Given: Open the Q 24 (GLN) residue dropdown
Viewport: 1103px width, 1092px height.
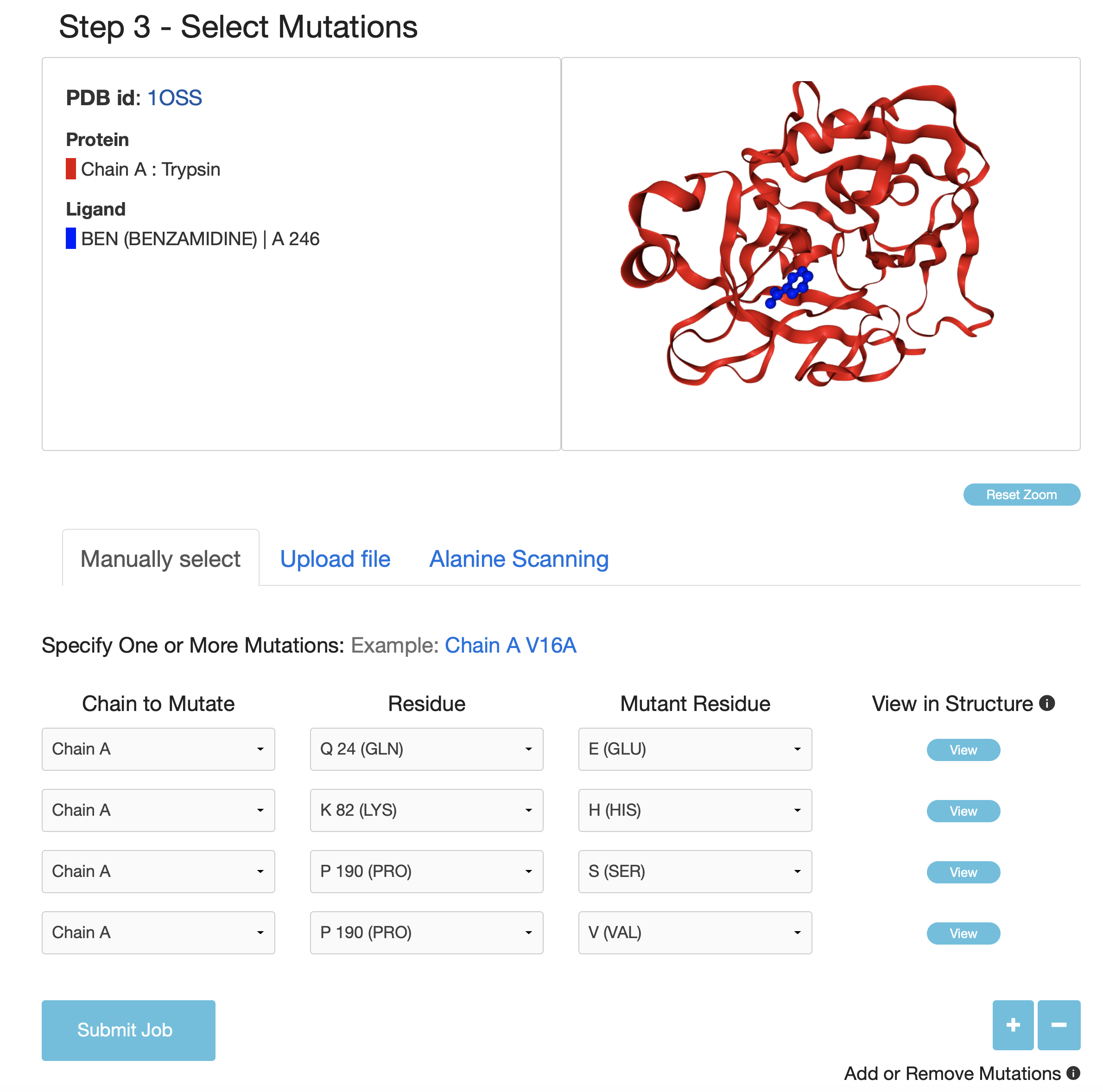Looking at the screenshot, I should tap(426, 749).
